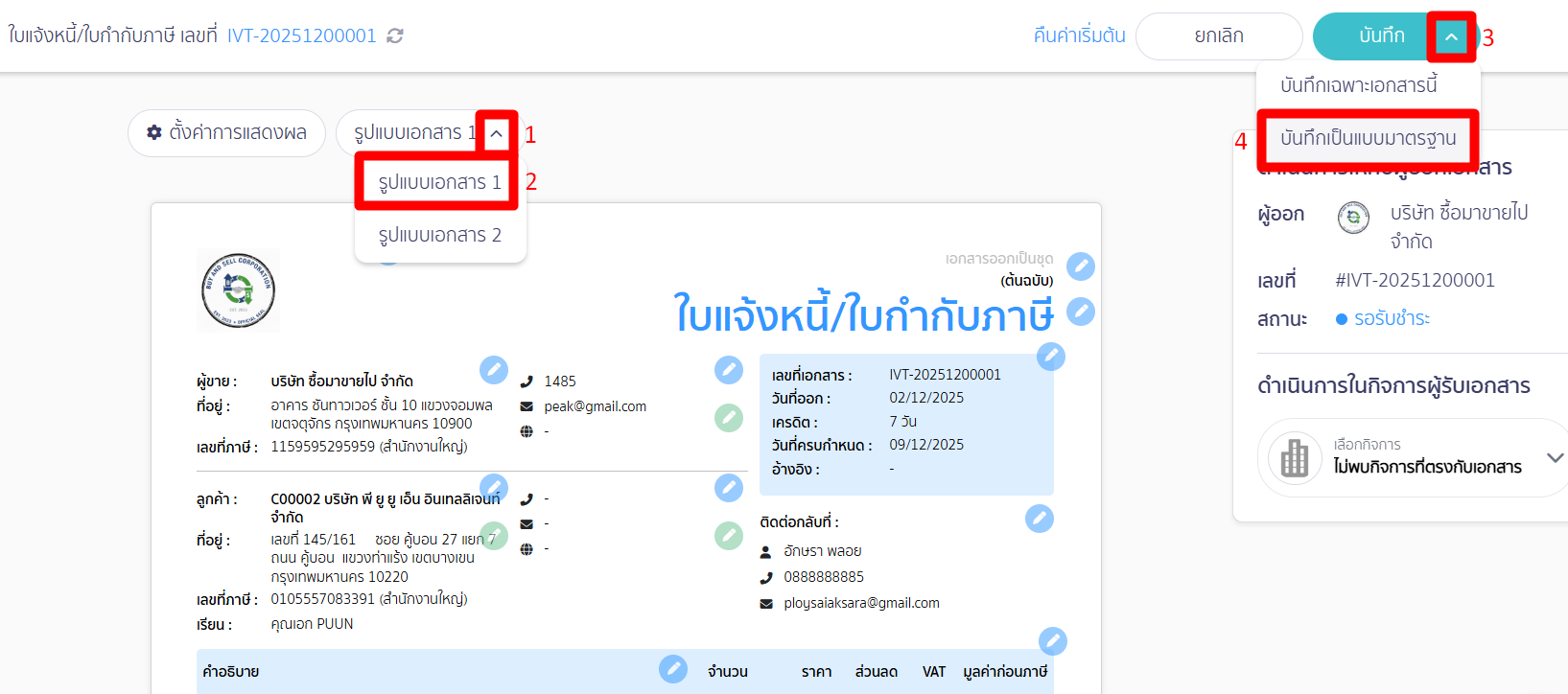Click the issuer logo beside ผู้ออก in the side panel
Viewport: 1568px width, 694px height.
pyautogui.click(x=1353, y=218)
